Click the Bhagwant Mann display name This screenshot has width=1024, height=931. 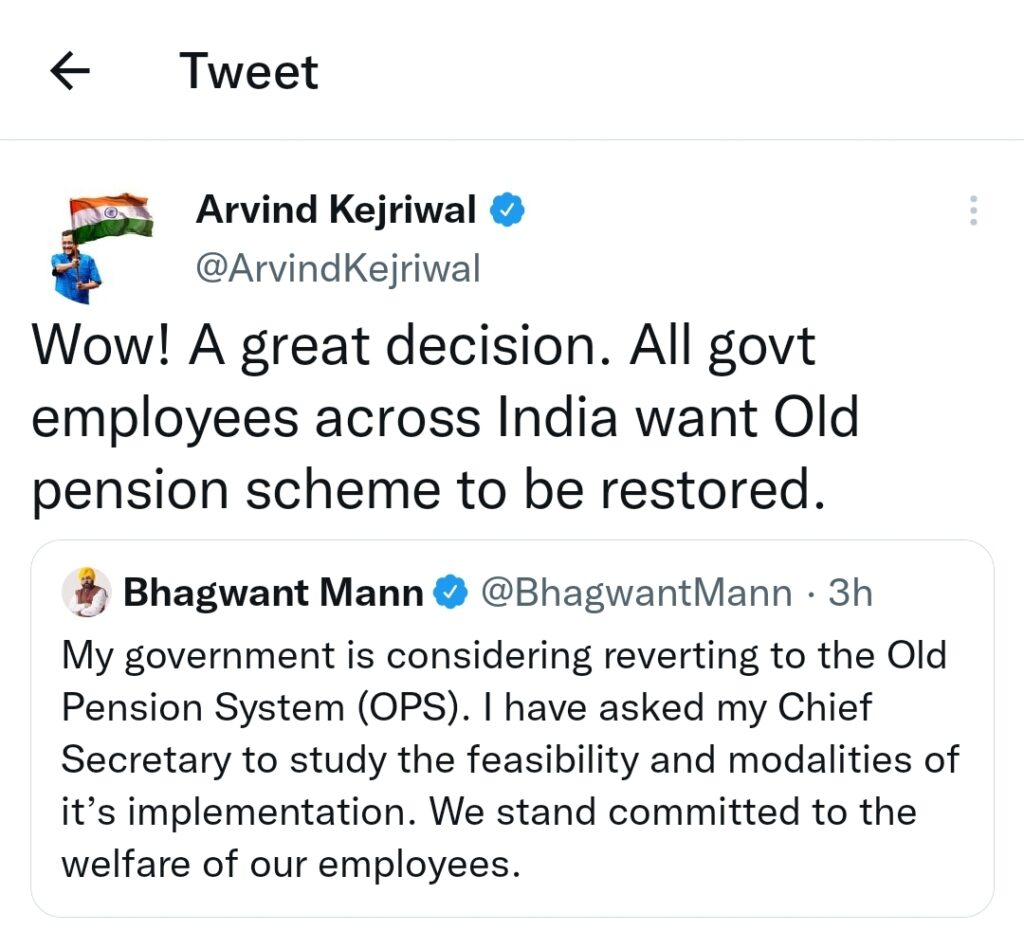[274, 593]
